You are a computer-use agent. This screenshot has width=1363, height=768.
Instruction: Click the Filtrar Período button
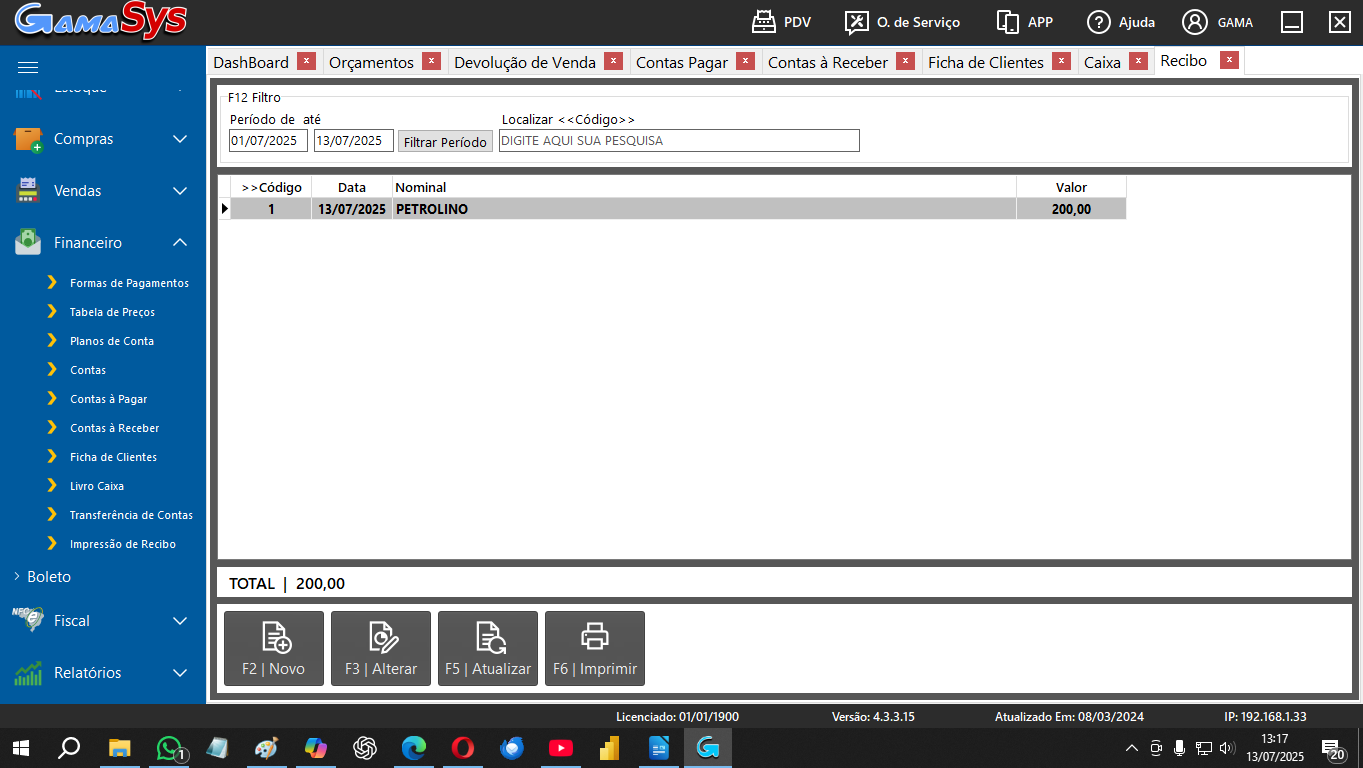coord(445,142)
